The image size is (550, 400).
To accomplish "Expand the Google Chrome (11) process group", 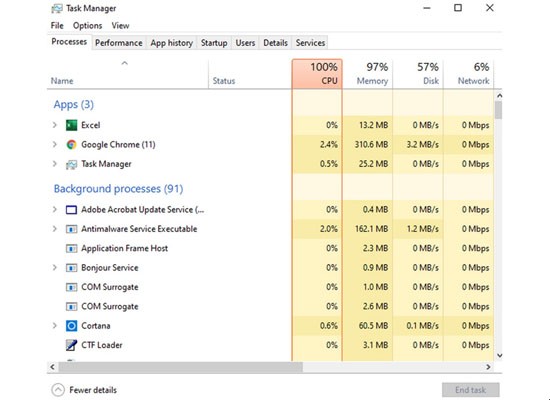I will [55, 144].
